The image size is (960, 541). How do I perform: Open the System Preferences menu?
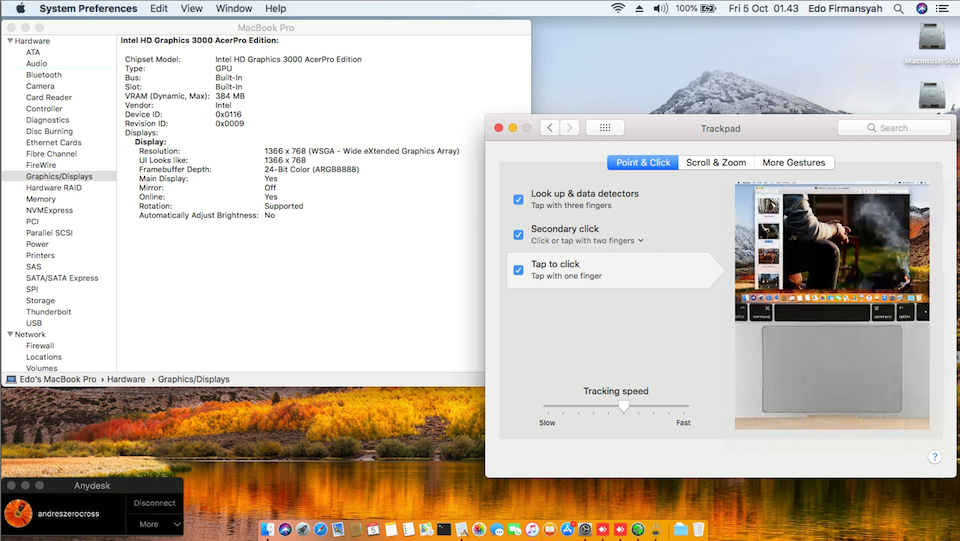(x=88, y=9)
